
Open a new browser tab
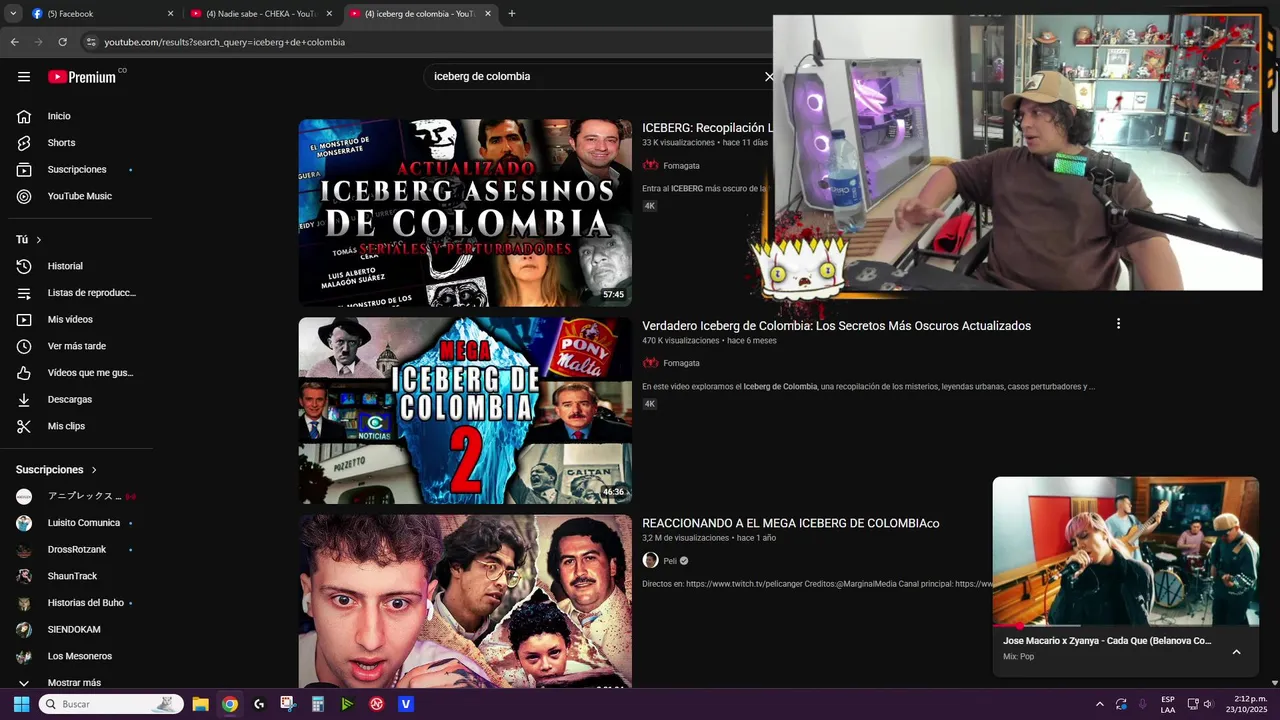coord(512,14)
